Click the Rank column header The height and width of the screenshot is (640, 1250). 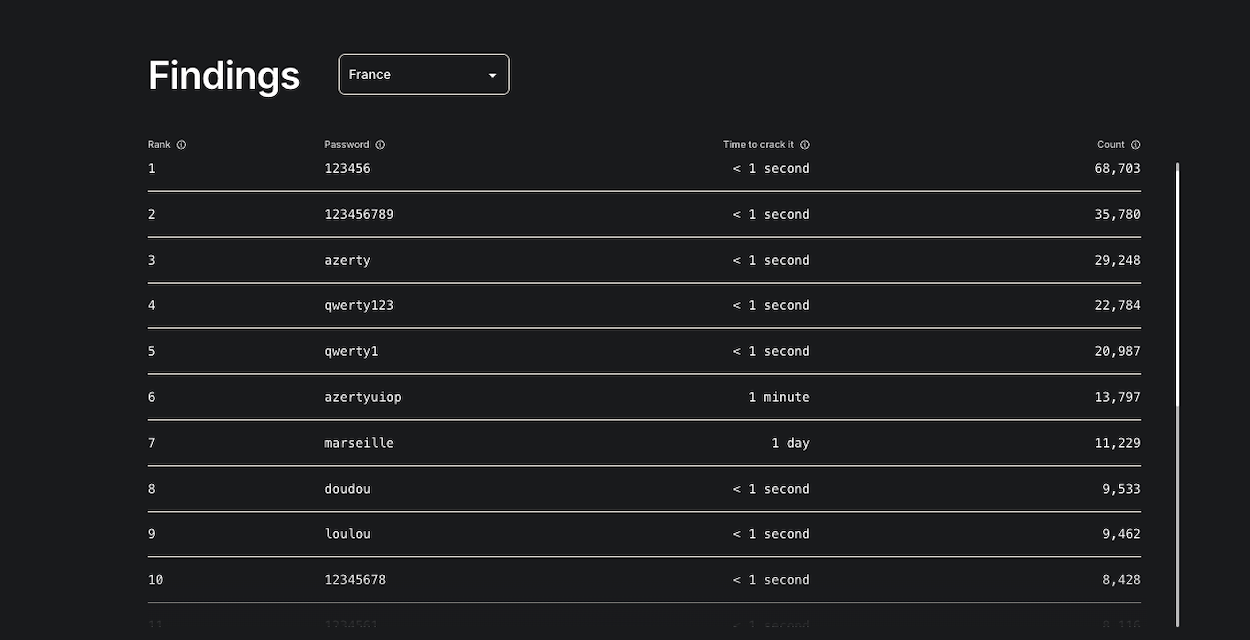point(159,145)
